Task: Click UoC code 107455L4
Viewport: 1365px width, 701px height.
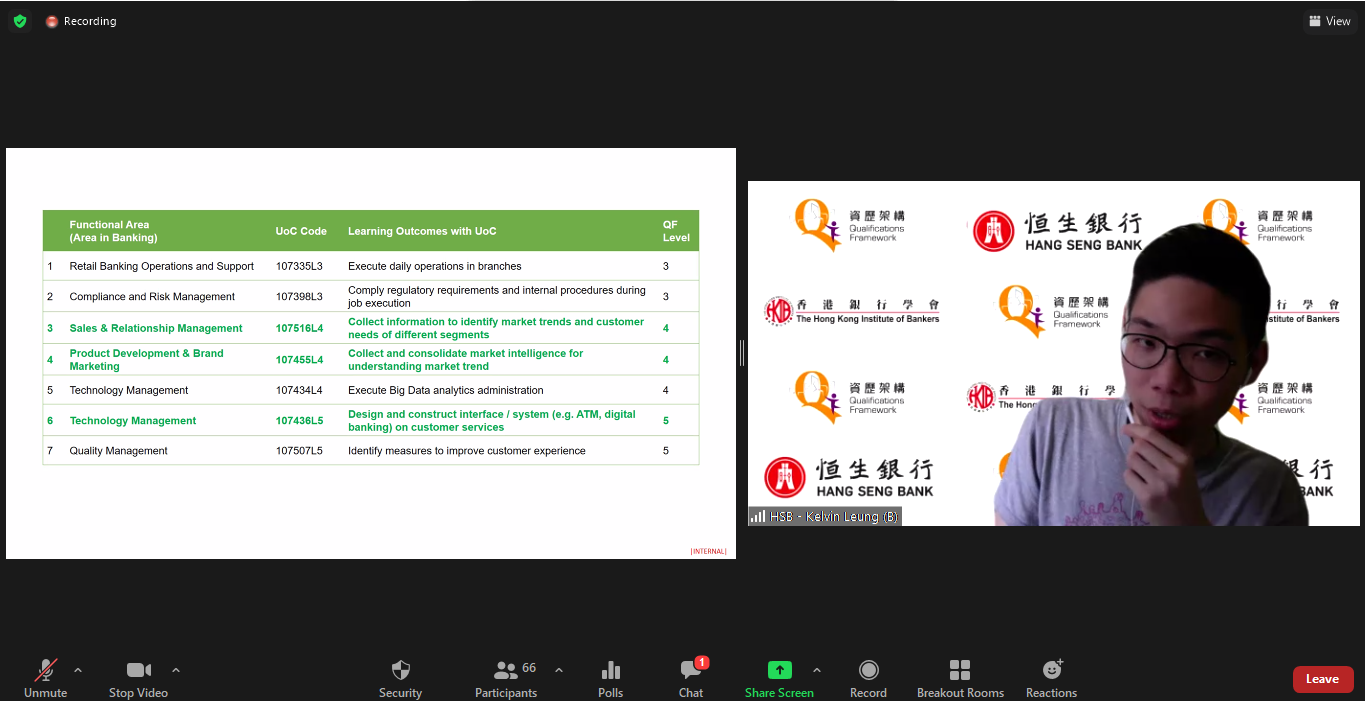Action: point(299,360)
